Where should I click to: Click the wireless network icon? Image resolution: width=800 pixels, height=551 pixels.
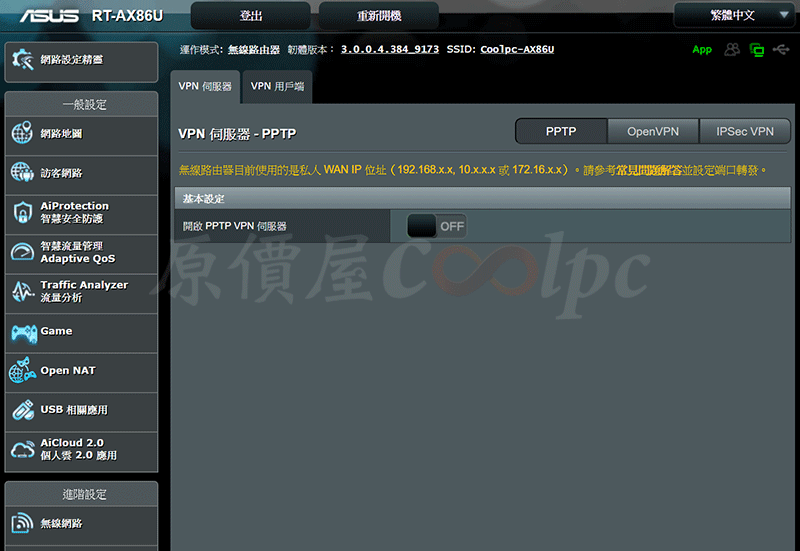coord(22,523)
